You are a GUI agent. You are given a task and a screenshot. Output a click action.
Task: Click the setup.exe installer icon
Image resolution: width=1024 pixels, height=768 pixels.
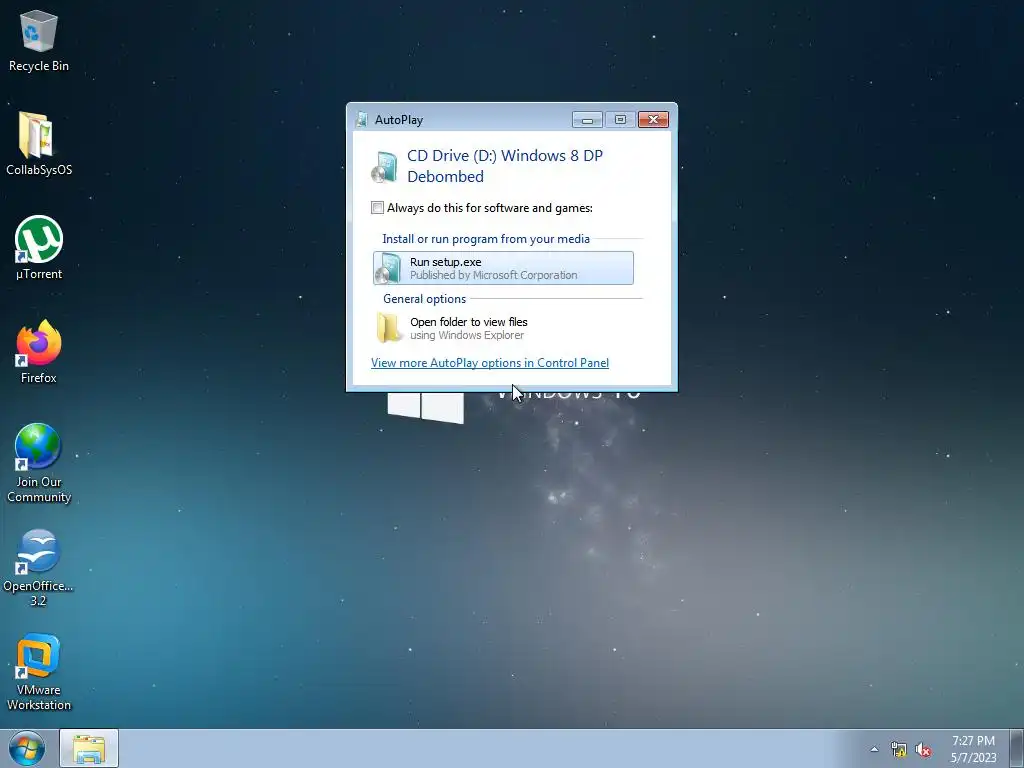pyautogui.click(x=388, y=268)
